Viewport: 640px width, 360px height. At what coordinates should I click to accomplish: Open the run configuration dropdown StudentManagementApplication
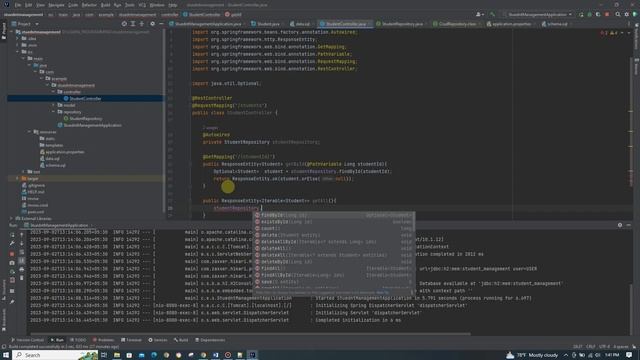[540, 14]
